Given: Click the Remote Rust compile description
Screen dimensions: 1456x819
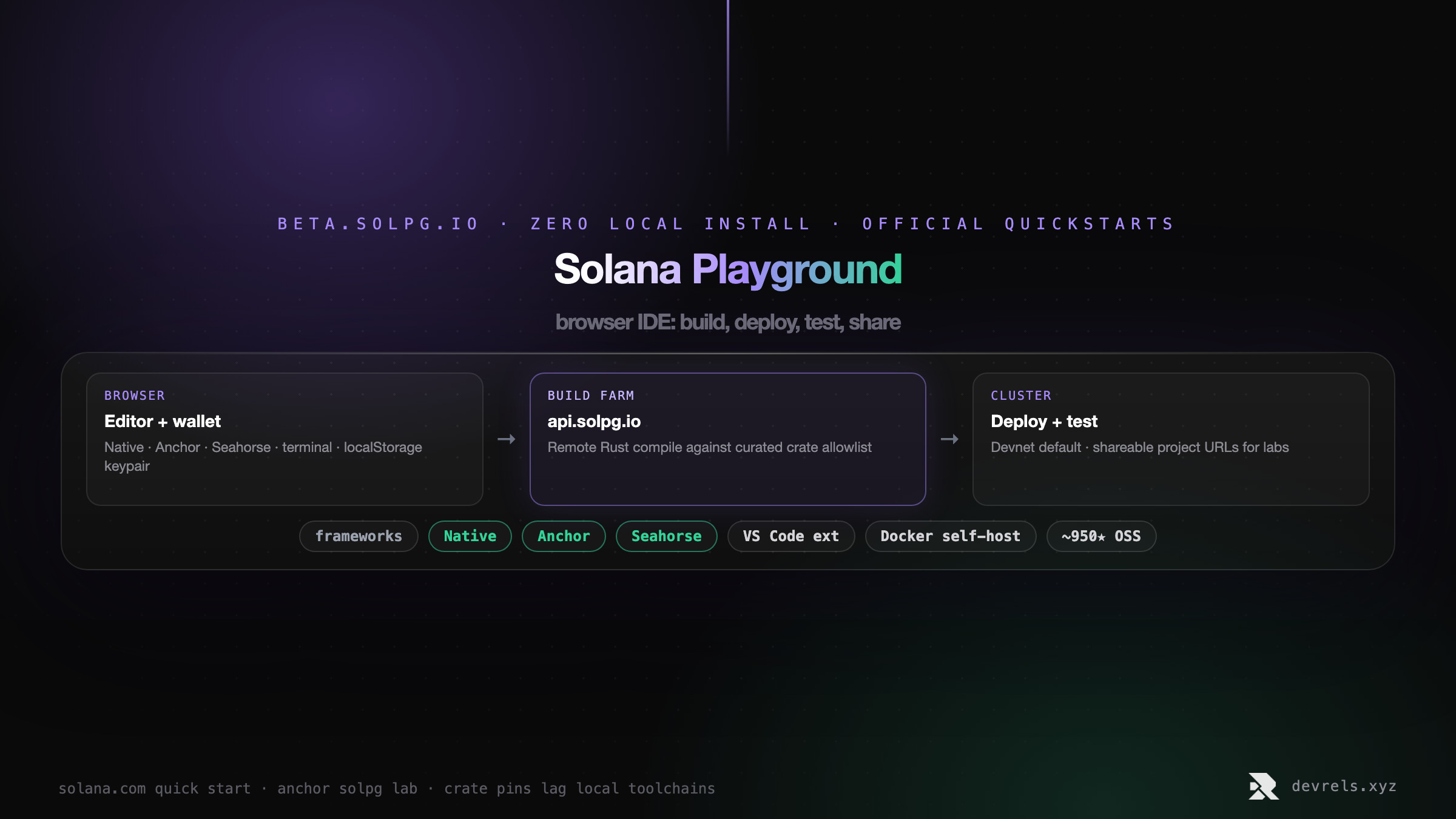Looking at the screenshot, I should [709, 447].
